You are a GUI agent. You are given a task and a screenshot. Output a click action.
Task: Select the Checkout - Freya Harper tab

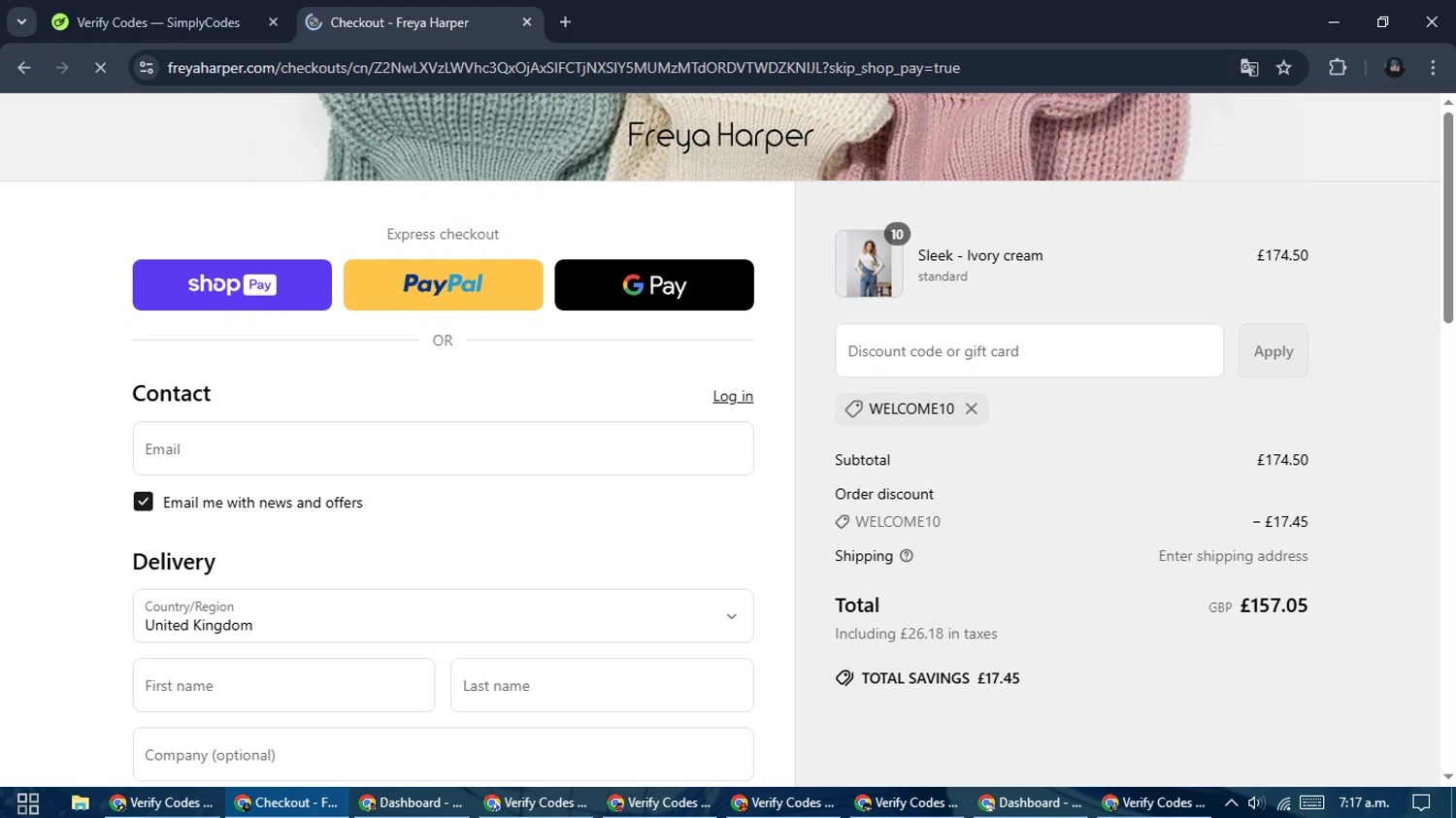(x=399, y=22)
